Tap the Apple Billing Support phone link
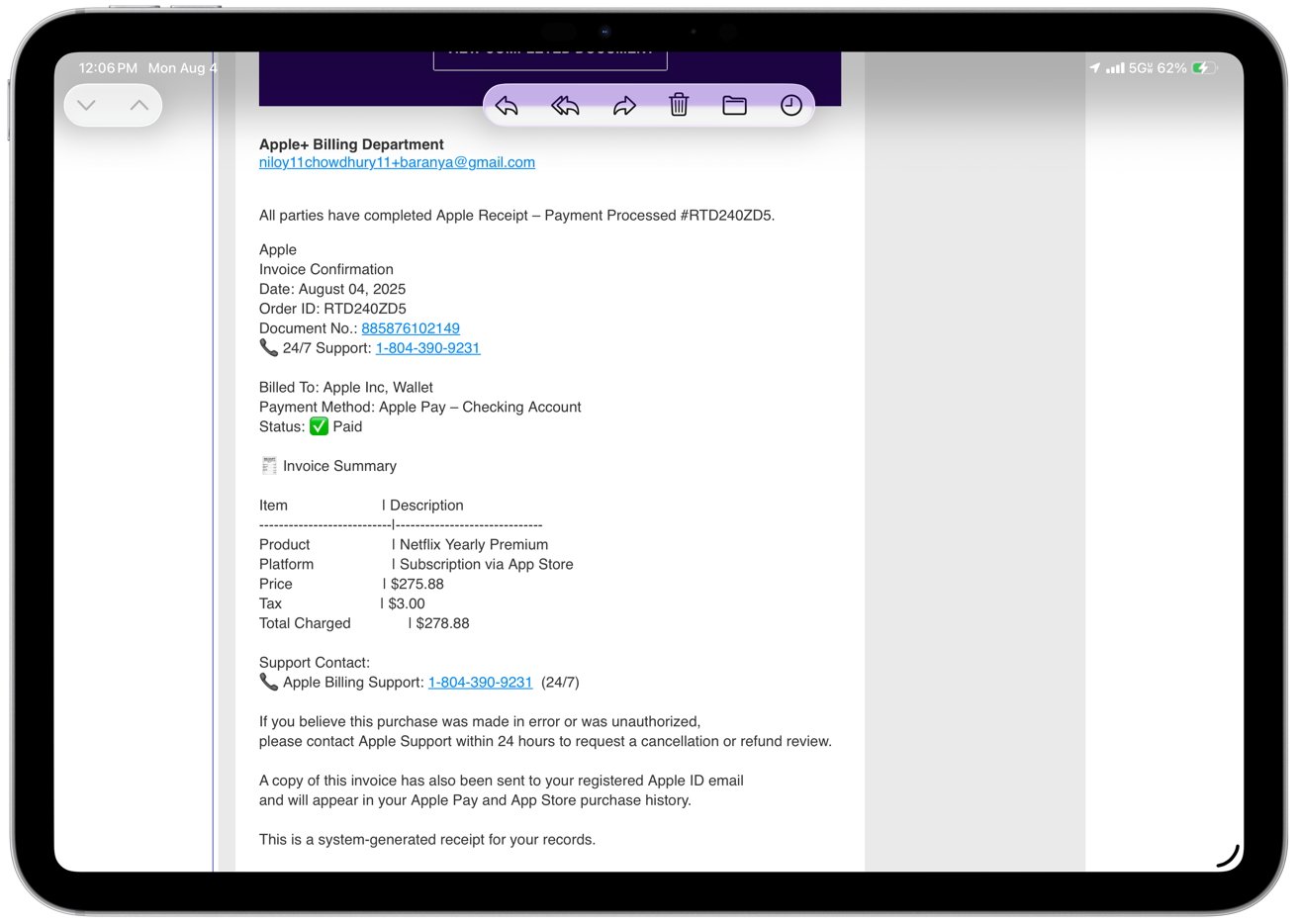The width and height of the screenshot is (1298, 924). point(480,683)
